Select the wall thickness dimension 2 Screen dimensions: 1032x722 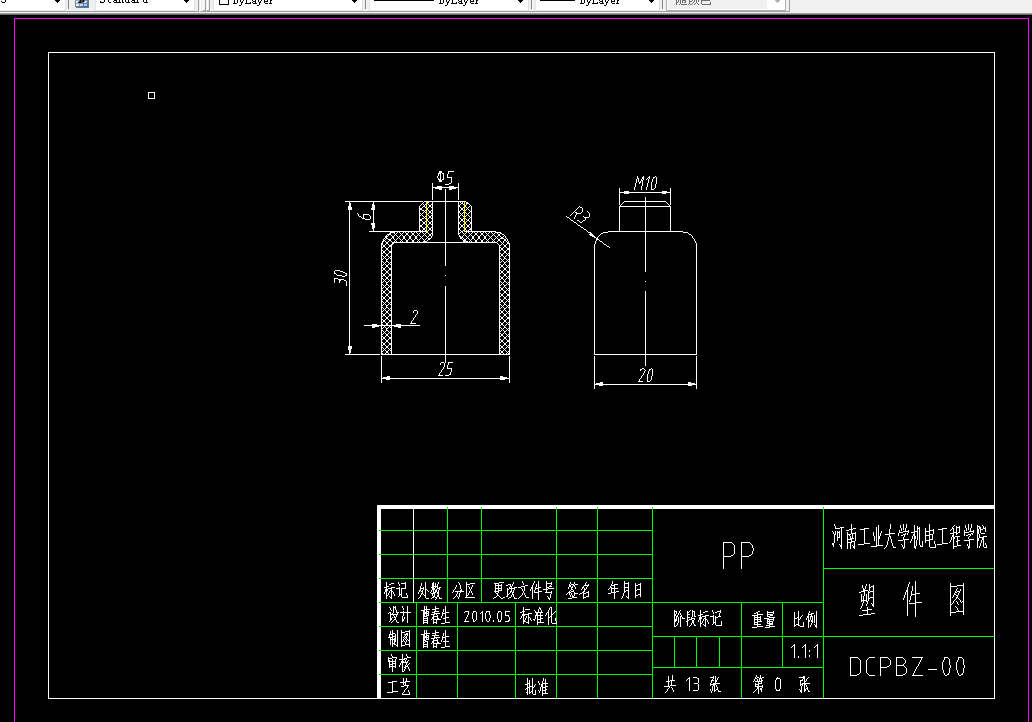click(x=414, y=318)
